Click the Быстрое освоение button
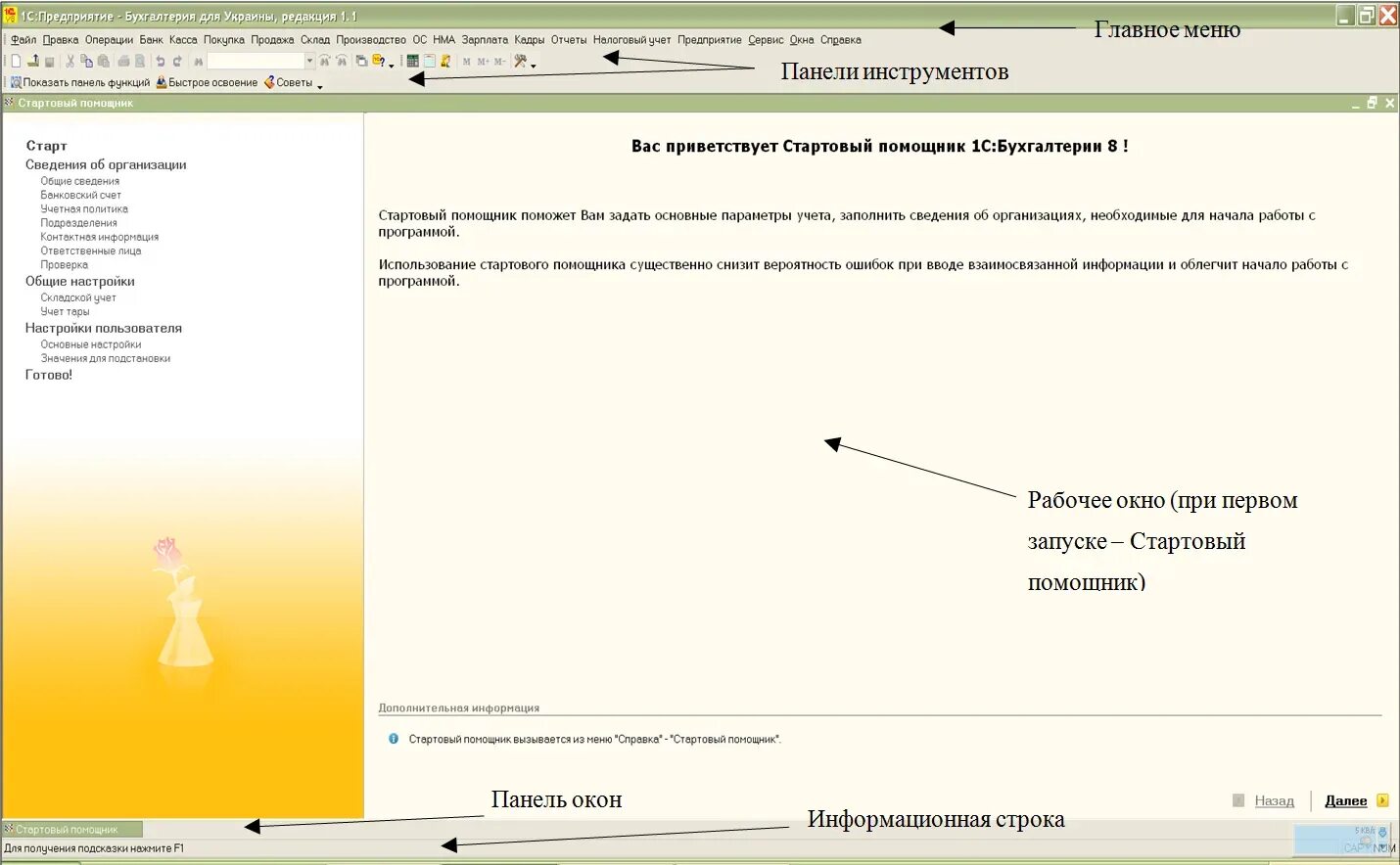The image size is (1400, 865). (207, 82)
